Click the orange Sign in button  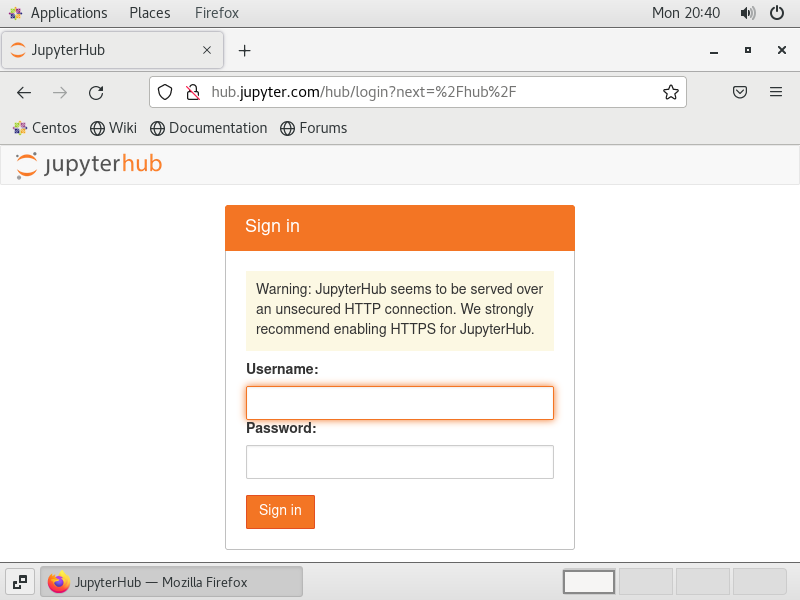coord(280,511)
